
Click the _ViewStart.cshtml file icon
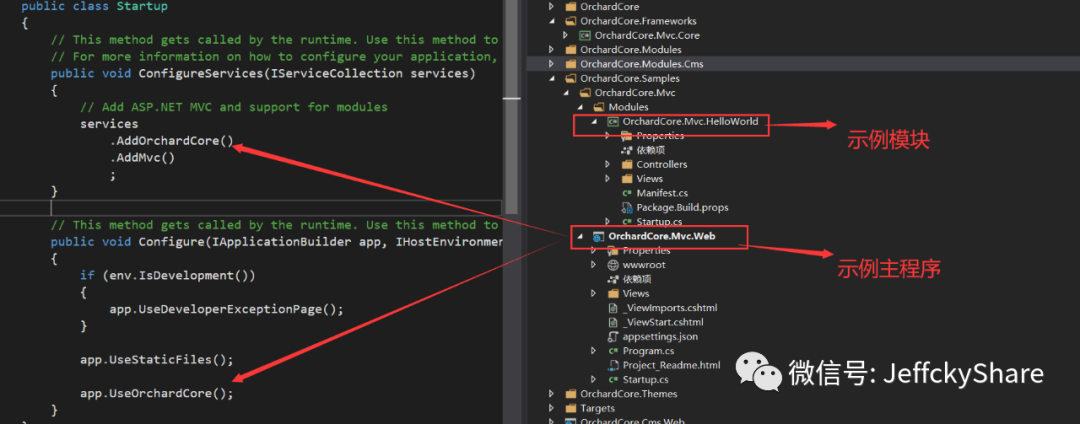click(x=612, y=322)
